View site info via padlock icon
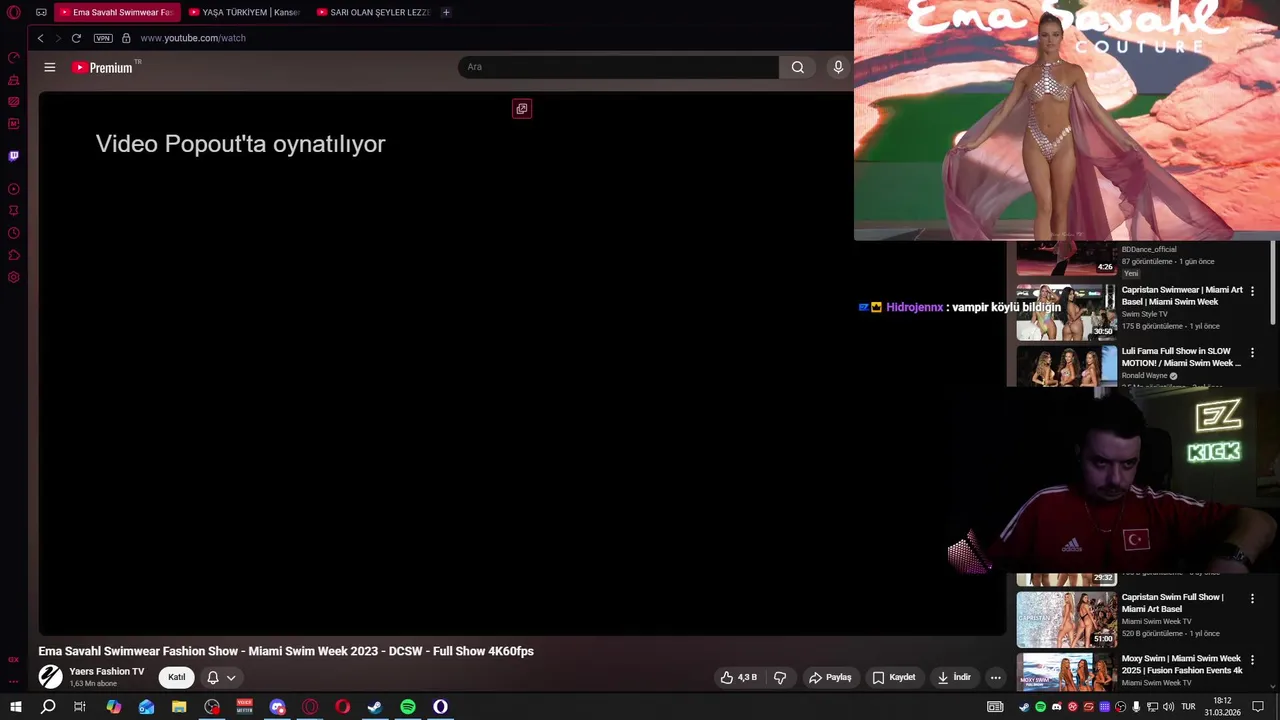This screenshot has height=720, width=1280. pyautogui.click(x=126, y=38)
